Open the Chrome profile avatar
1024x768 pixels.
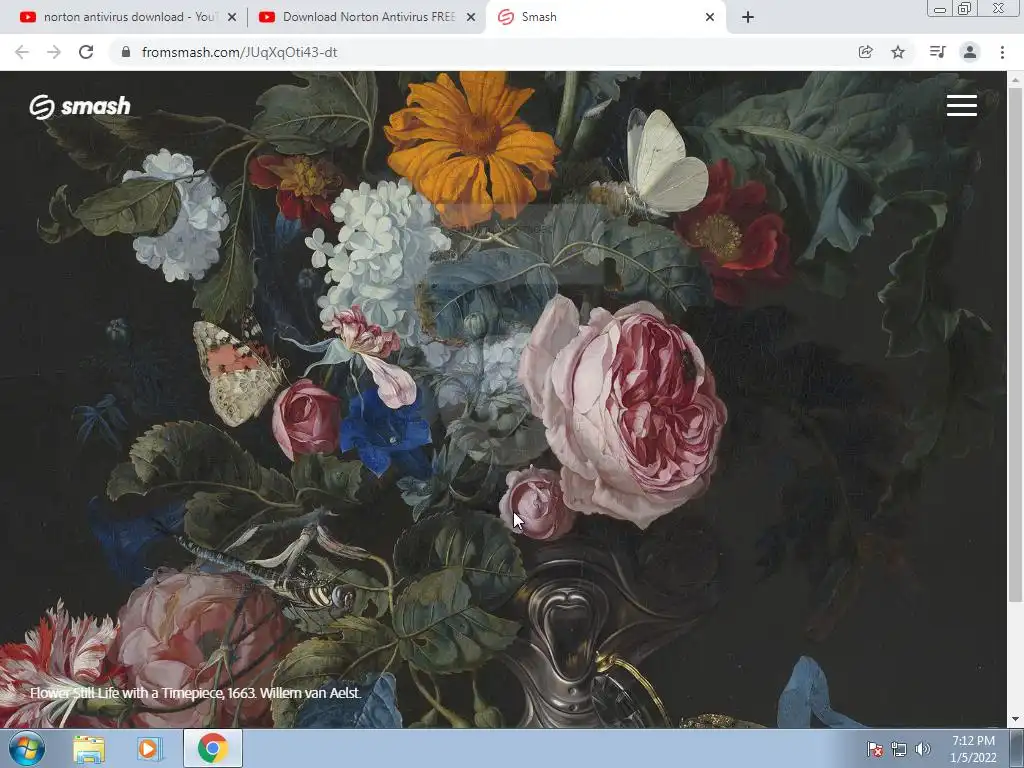pos(970,52)
